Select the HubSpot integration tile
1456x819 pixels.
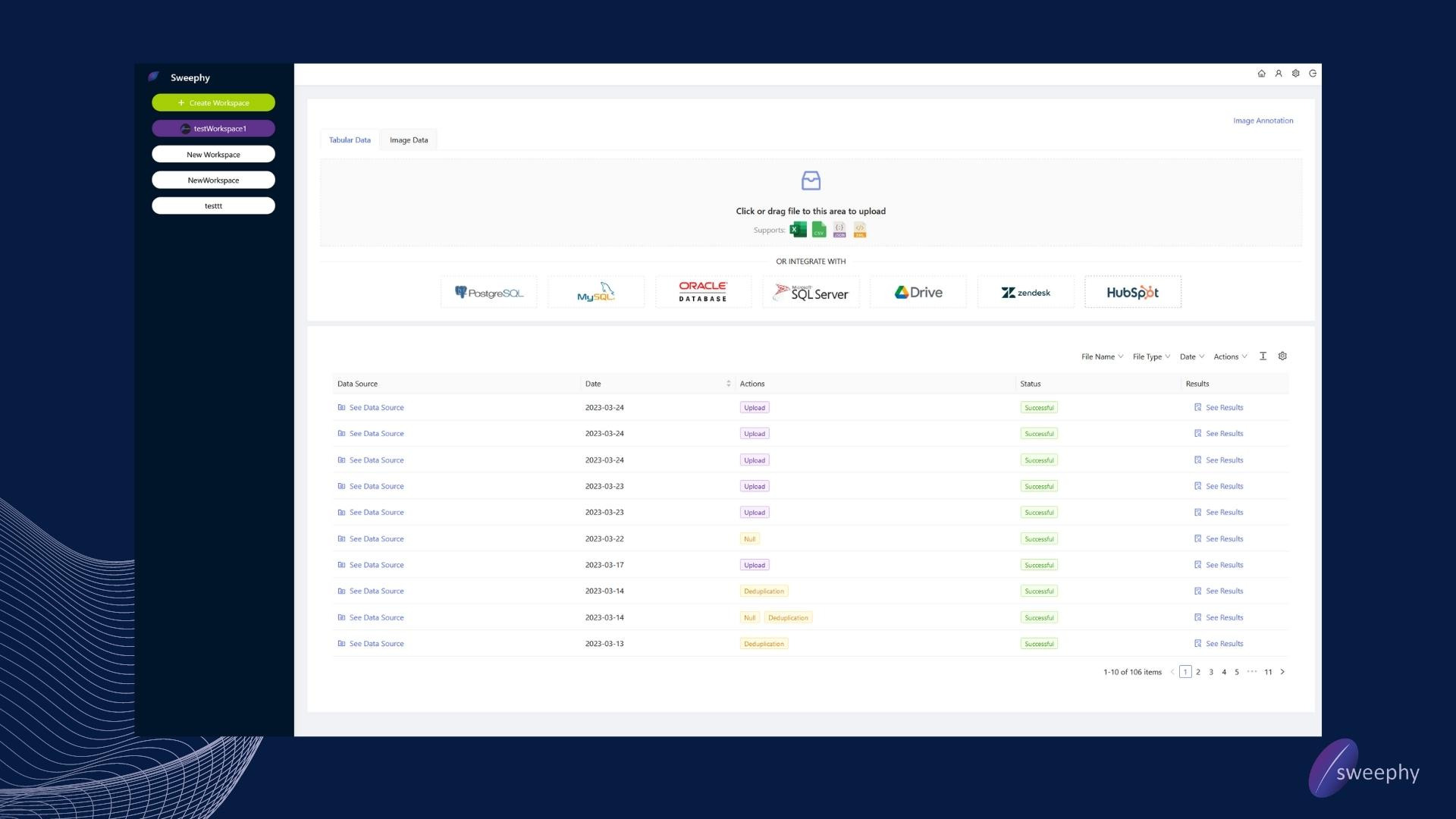[x=1132, y=293]
